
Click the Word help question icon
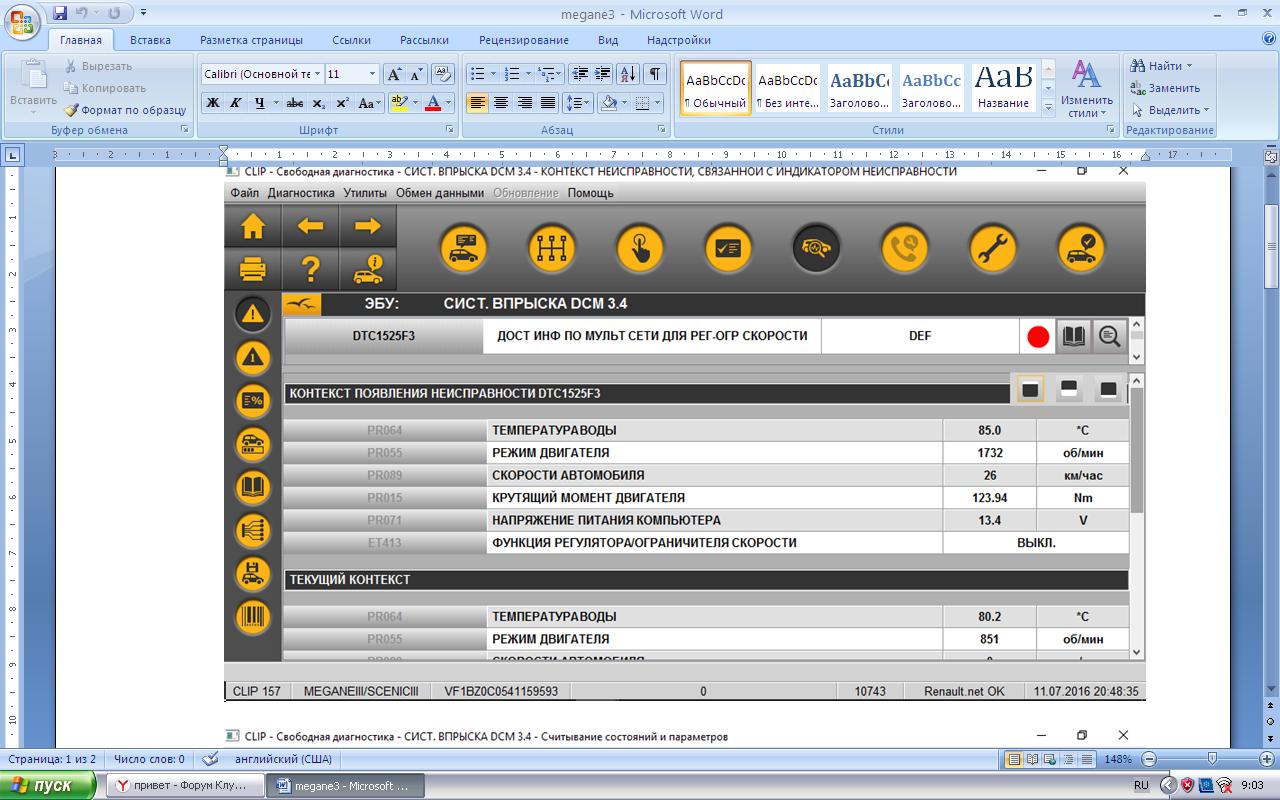1268,39
